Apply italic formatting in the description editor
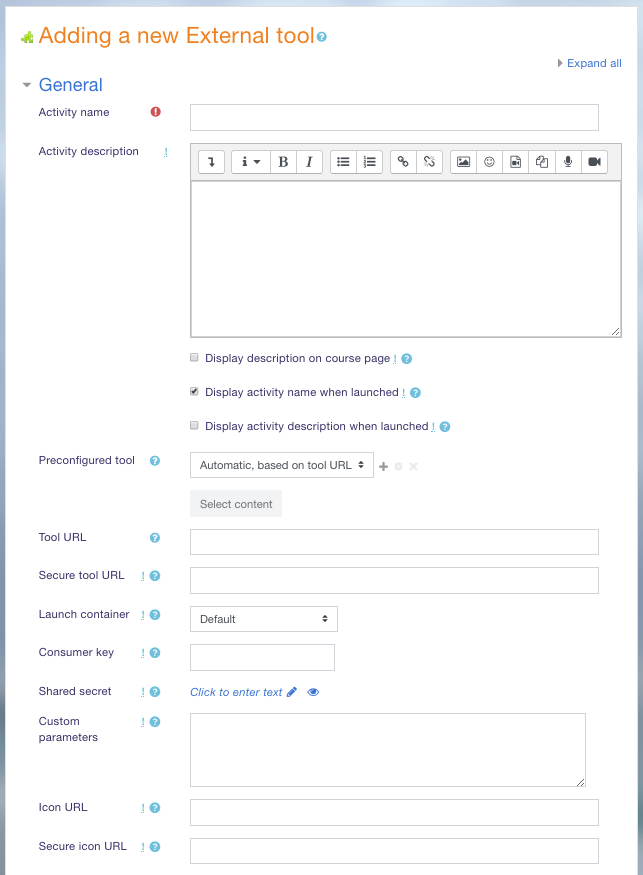Screen dimensions: 643x875 (309, 162)
